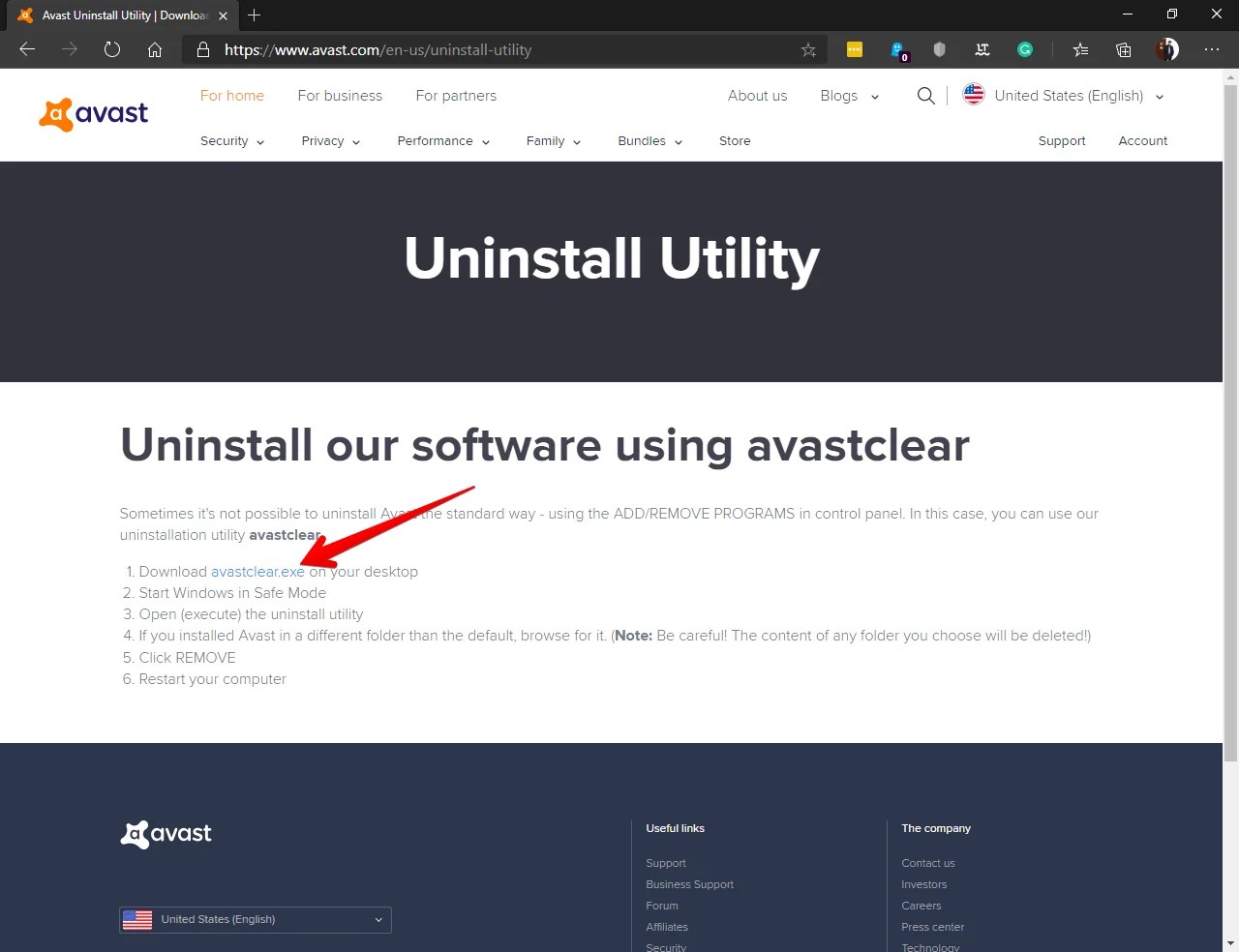This screenshot has height=952, width=1239.
Task: Open the browser profile avatar
Action: [1167, 49]
